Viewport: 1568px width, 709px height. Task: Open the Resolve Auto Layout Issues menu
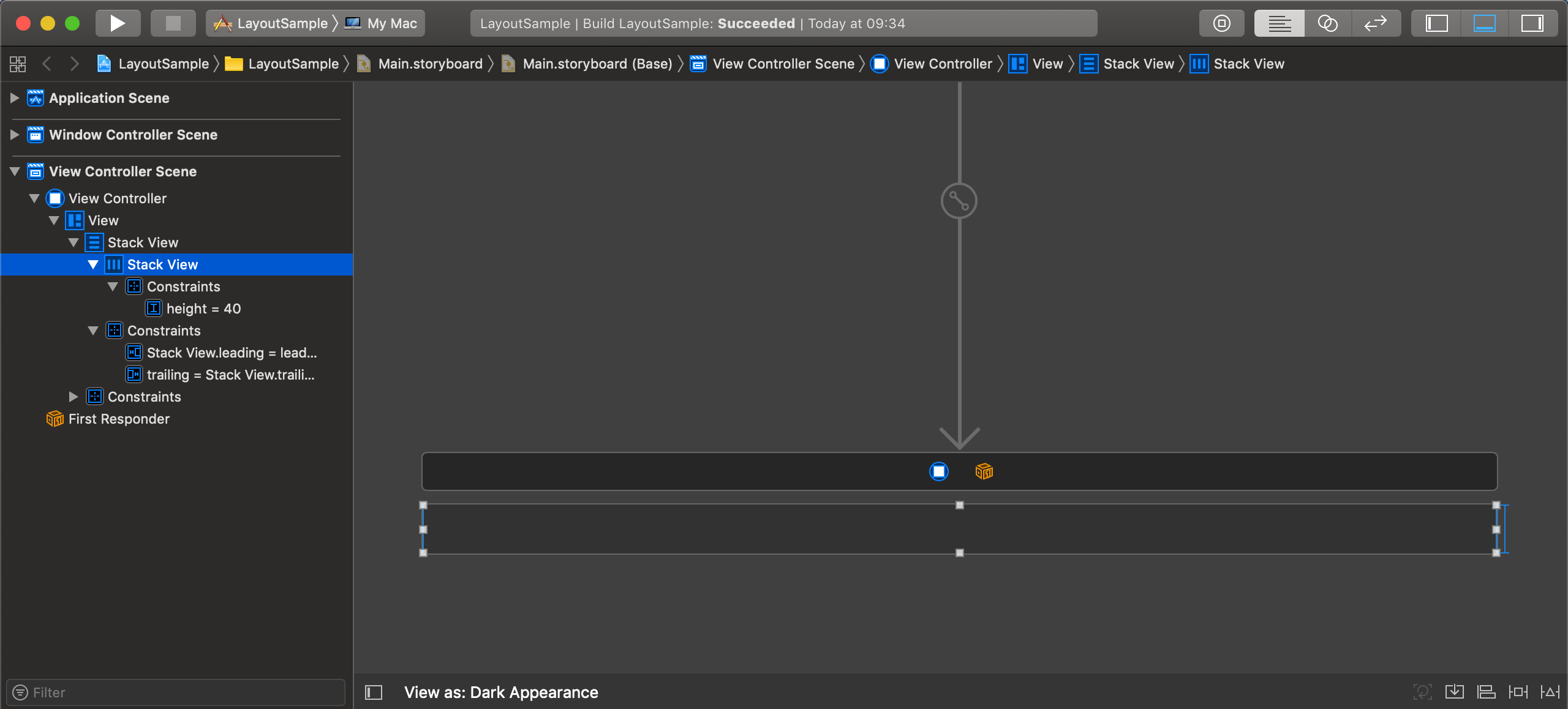1551,692
